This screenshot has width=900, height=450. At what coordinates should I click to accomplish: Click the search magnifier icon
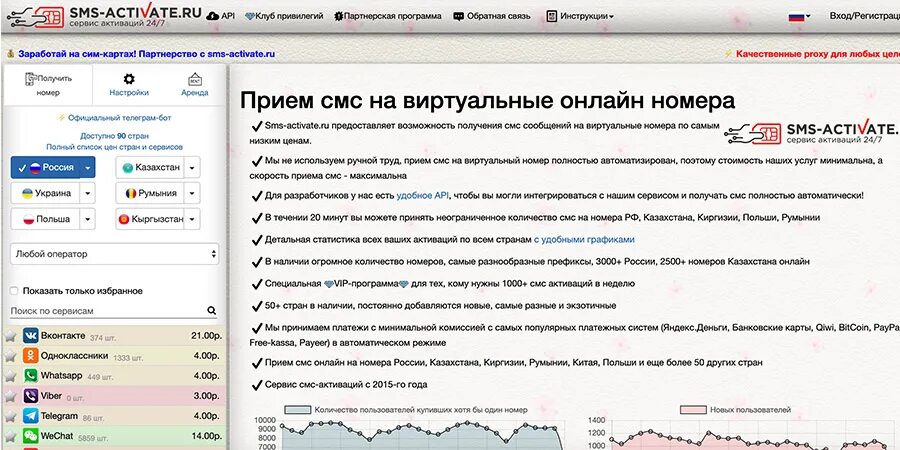click(x=212, y=311)
